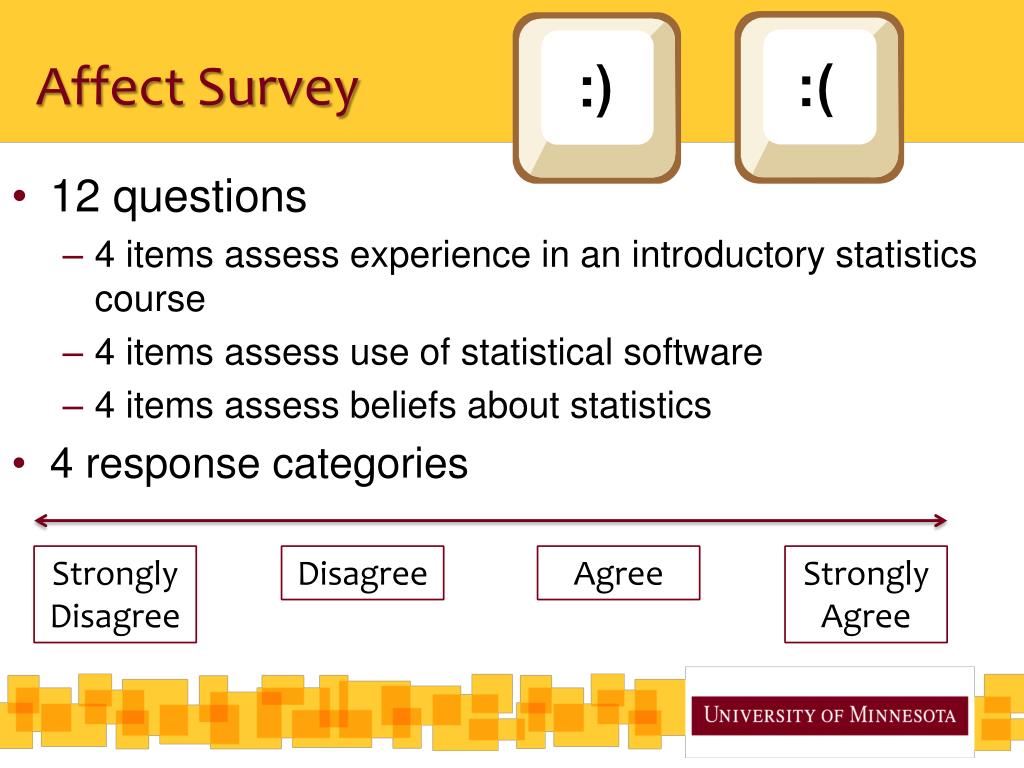Select the Disagree response box
Screen dimensions: 1024x768
[x=362, y=573]
